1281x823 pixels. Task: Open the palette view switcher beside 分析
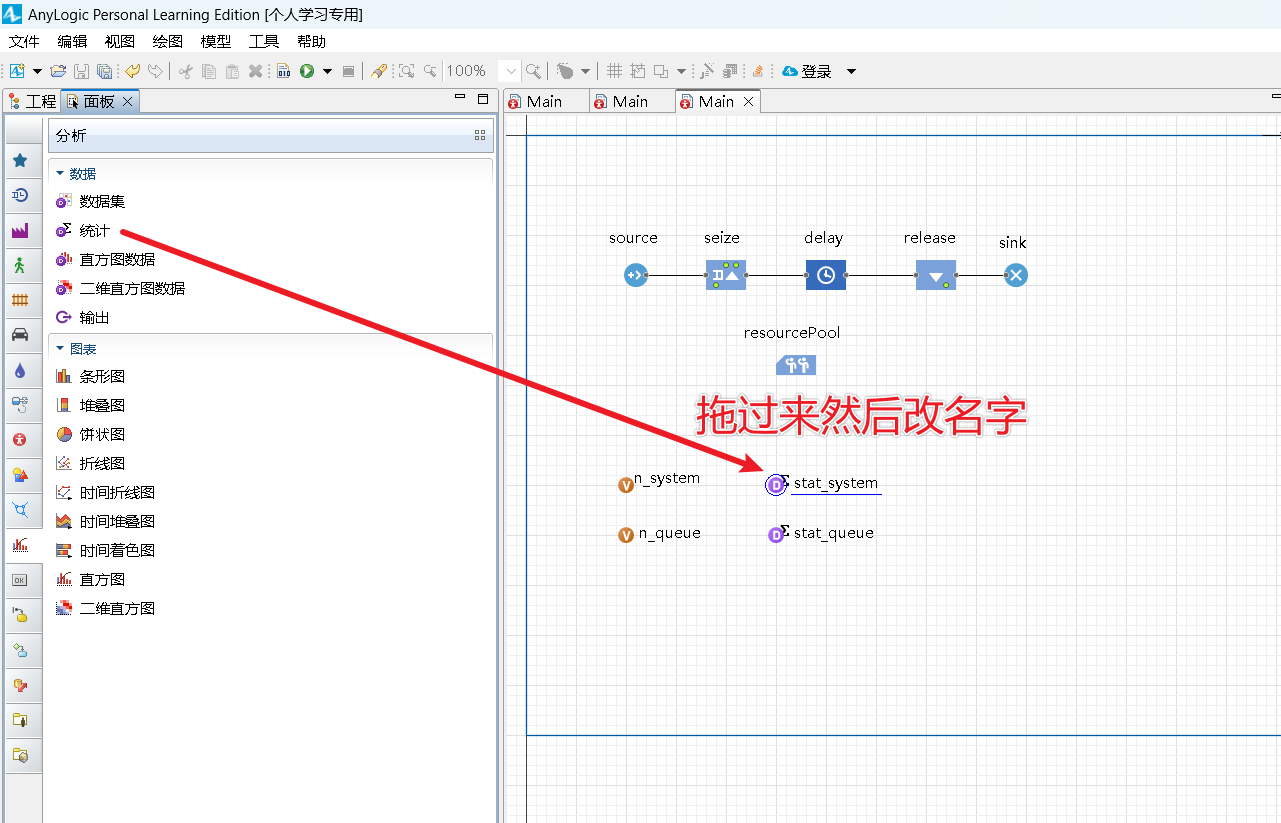(x=480, y=135)
